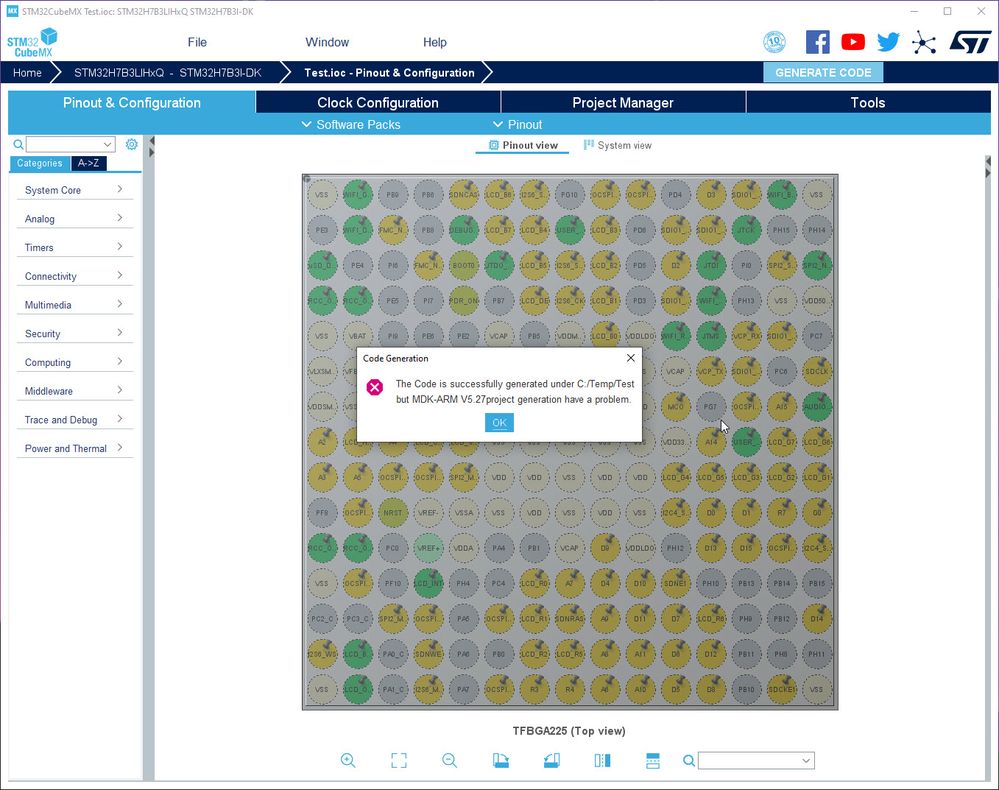The height and width of the screenshot is (790, 999).
Task: Click the 10 years anniversary badge
Action: tap(774, 42)
